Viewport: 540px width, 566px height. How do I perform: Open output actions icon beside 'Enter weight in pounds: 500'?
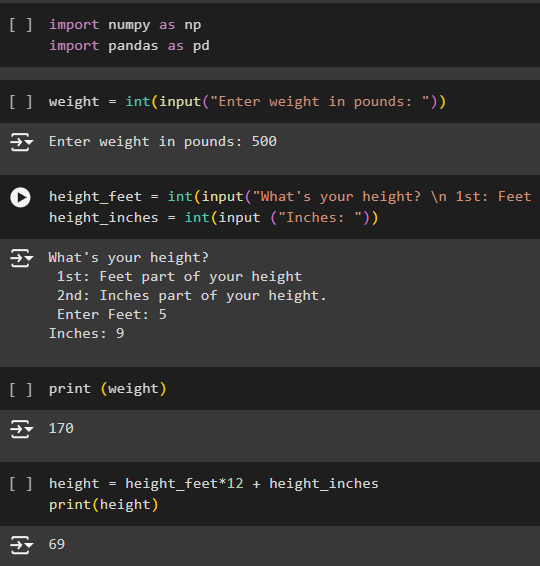pyautogui.click(x=21, y=142)
